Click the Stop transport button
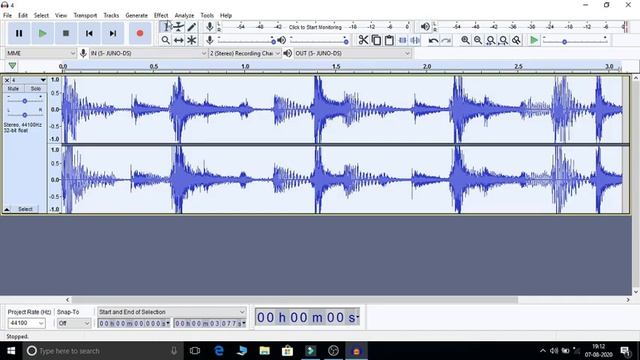This screenshot has height=360, width=640. (x=66, y=33)
